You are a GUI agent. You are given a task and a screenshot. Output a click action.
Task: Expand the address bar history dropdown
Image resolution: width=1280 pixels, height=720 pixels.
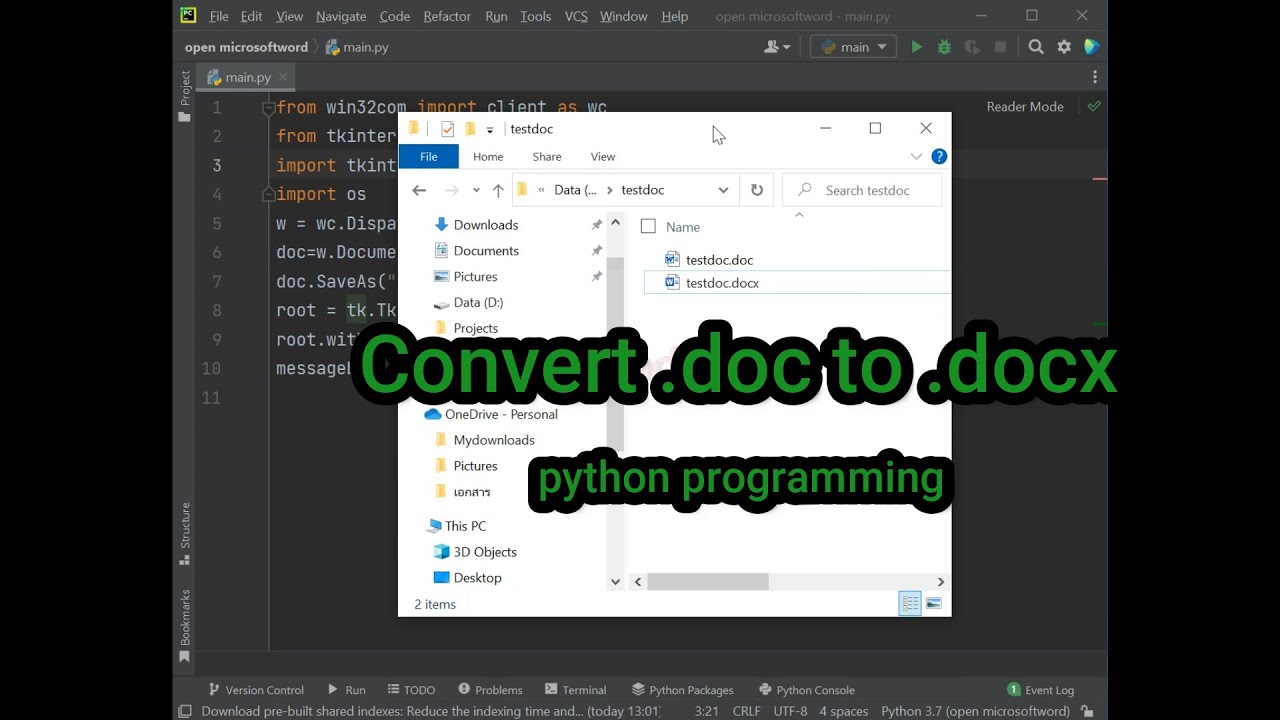[723, 190]
